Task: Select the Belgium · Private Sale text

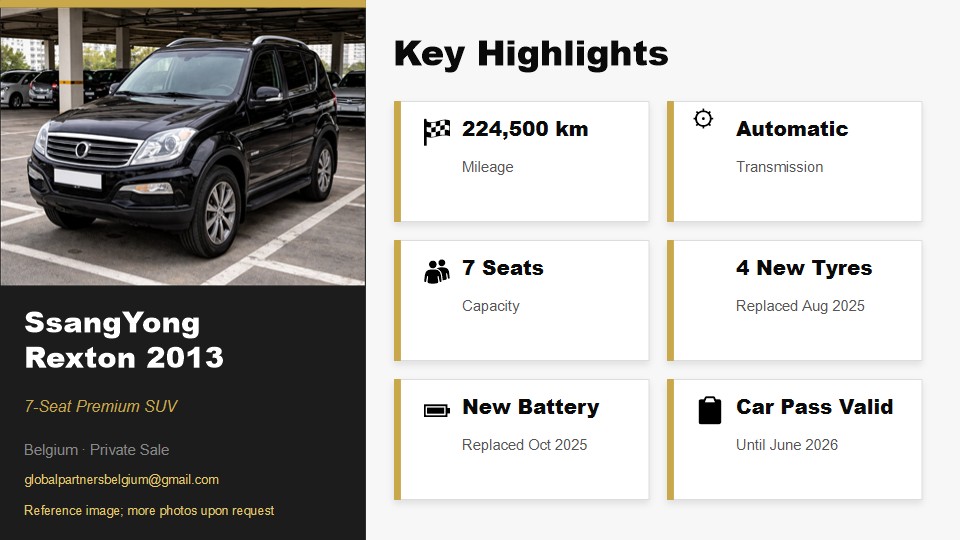Action: point(96,450)
